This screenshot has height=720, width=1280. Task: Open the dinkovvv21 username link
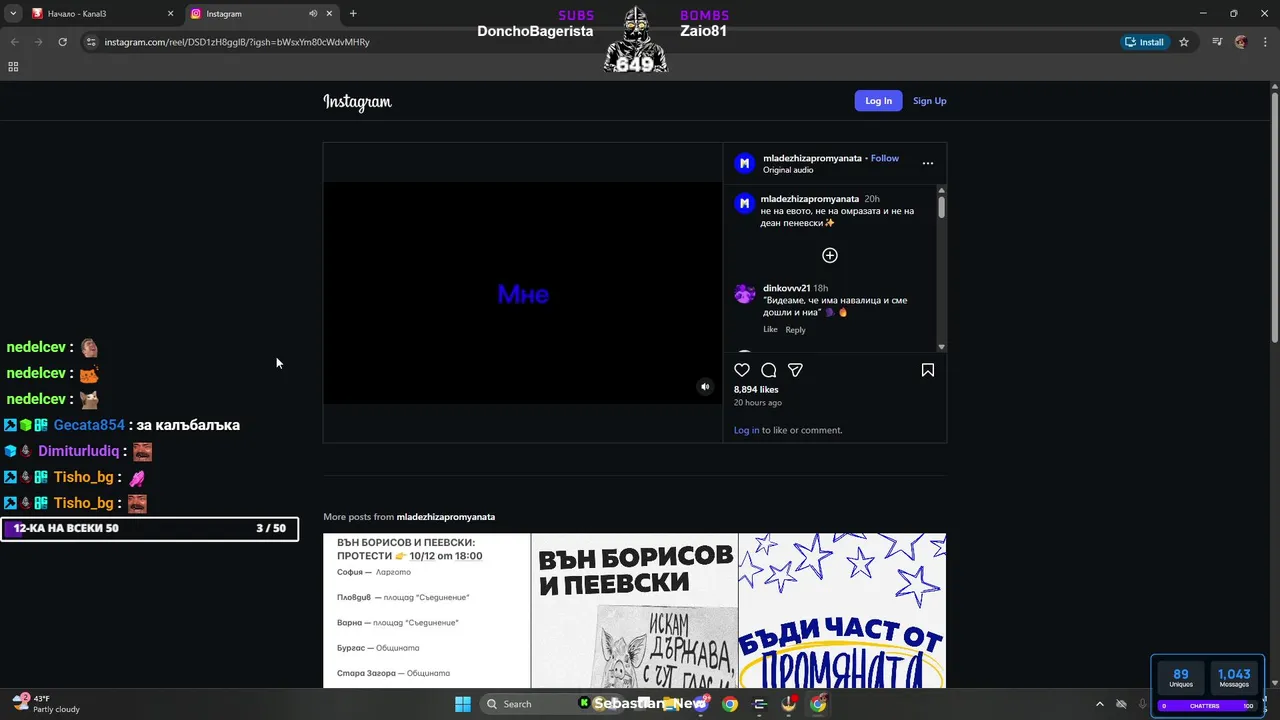click(787, 288)
